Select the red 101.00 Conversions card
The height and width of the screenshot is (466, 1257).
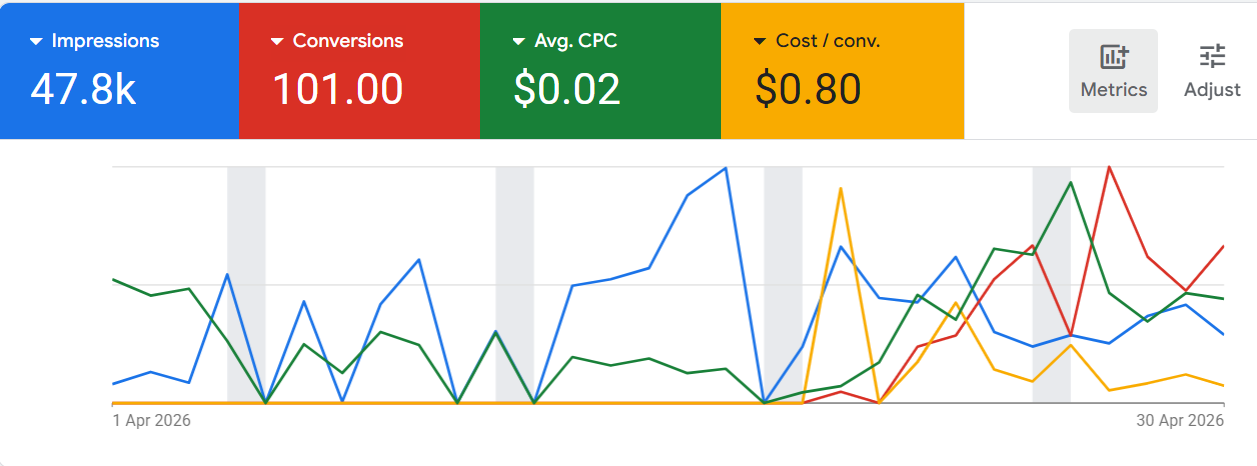360,71
